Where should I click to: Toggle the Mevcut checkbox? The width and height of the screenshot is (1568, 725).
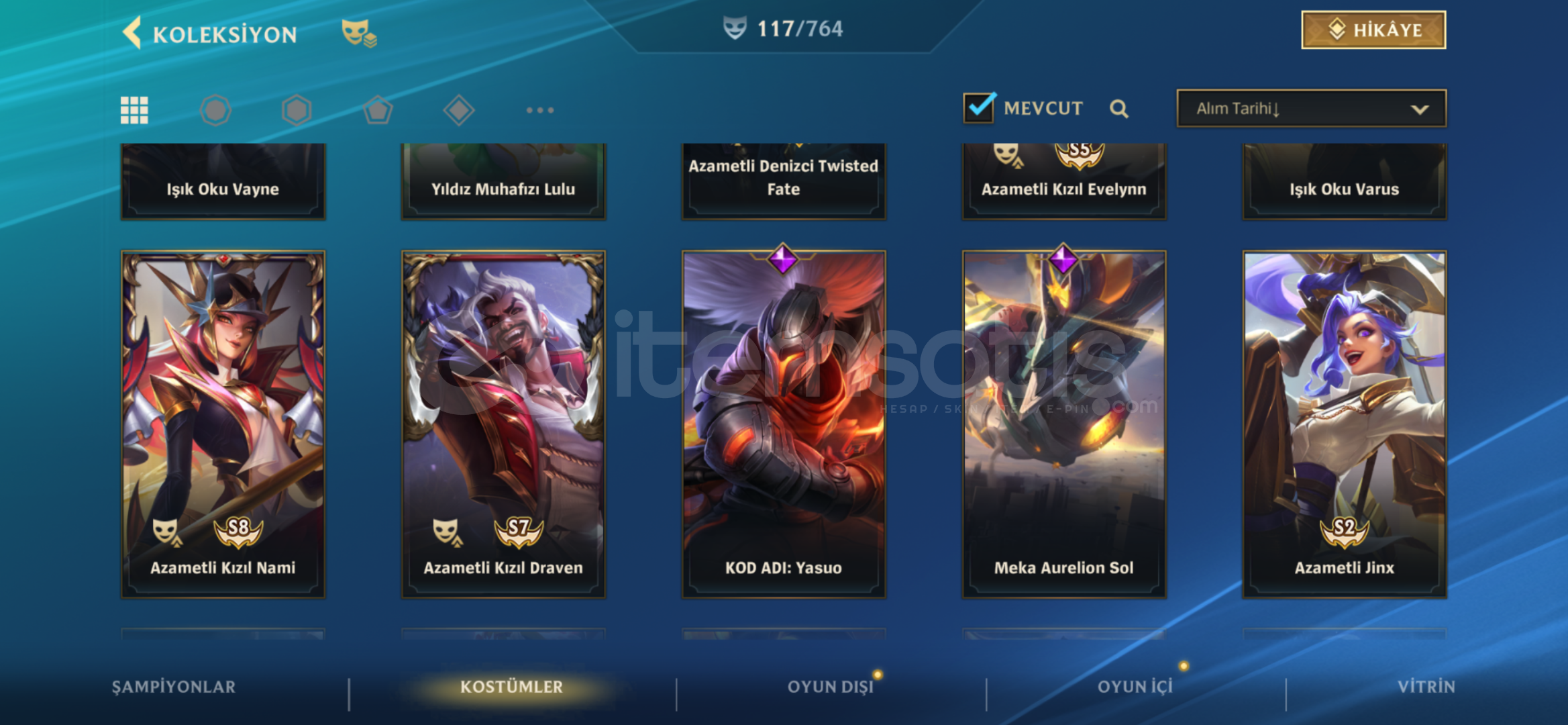pos(979,107)
